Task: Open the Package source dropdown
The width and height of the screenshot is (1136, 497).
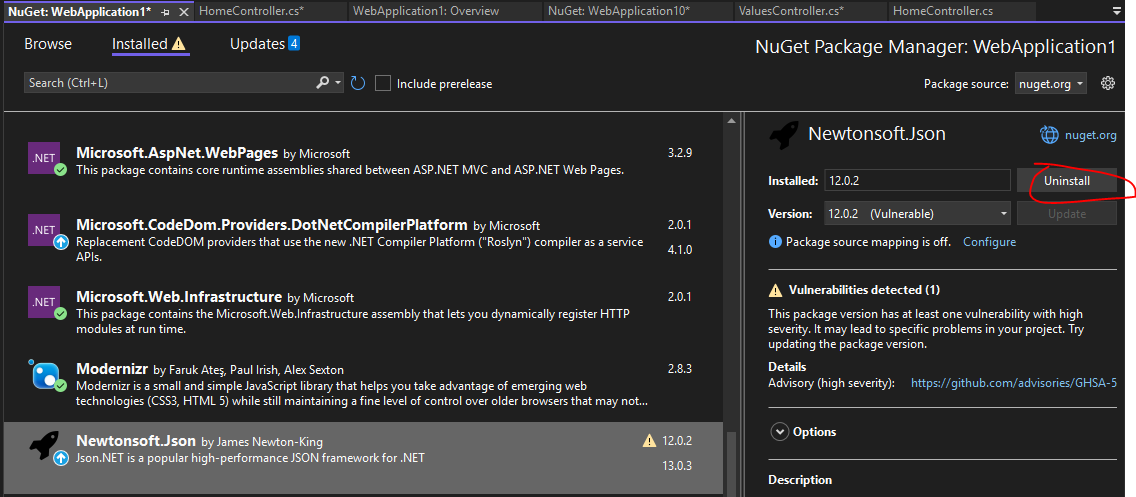Action: tap(1050, 84)
